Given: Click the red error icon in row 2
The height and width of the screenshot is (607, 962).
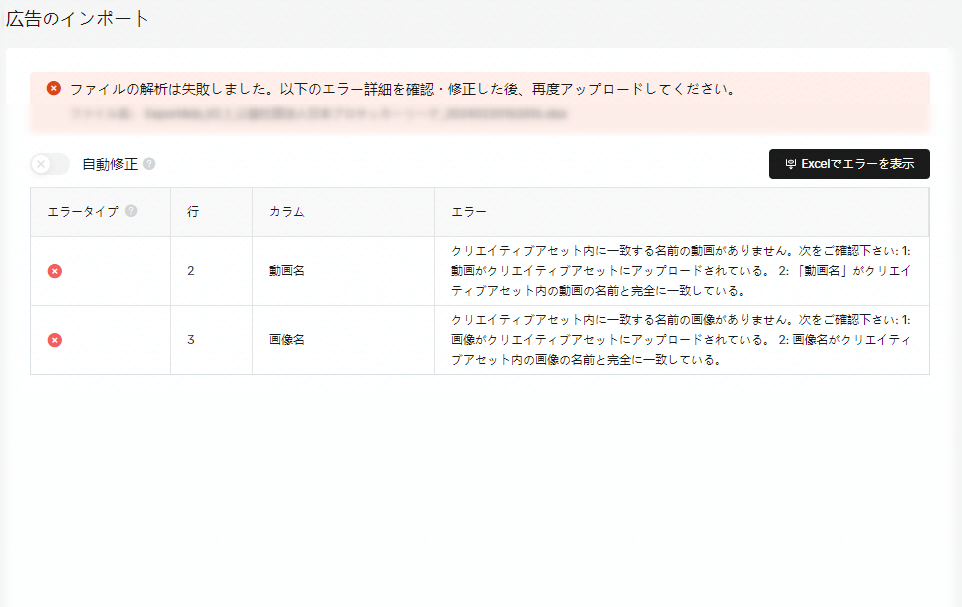Looking at the screenshot, I should click(x=55, y=271).
